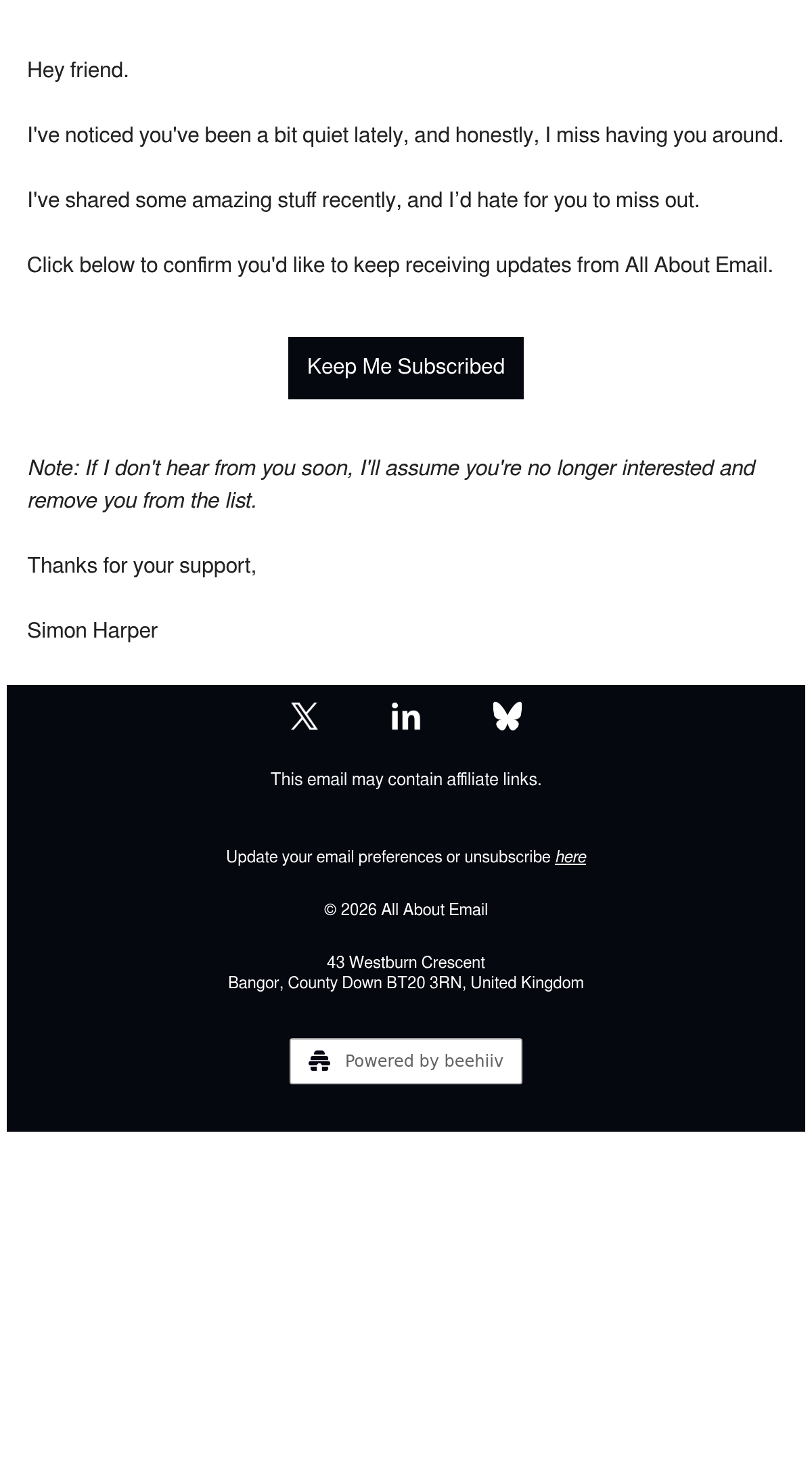Click the '43 Westburn Crescent' address line
Viewport: 812px width, 1462px height.
tap(406, 962)
